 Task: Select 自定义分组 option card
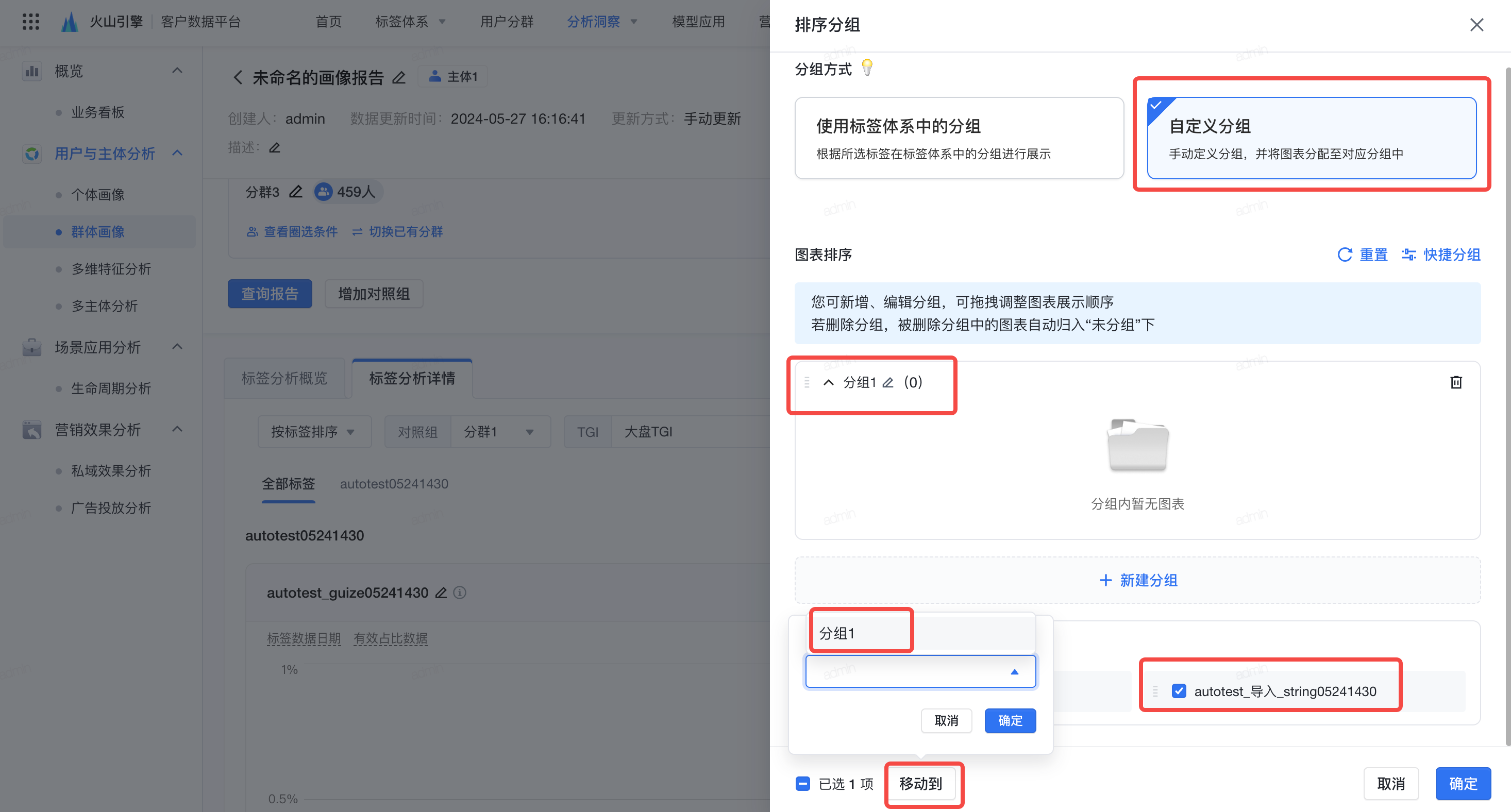1312,139
